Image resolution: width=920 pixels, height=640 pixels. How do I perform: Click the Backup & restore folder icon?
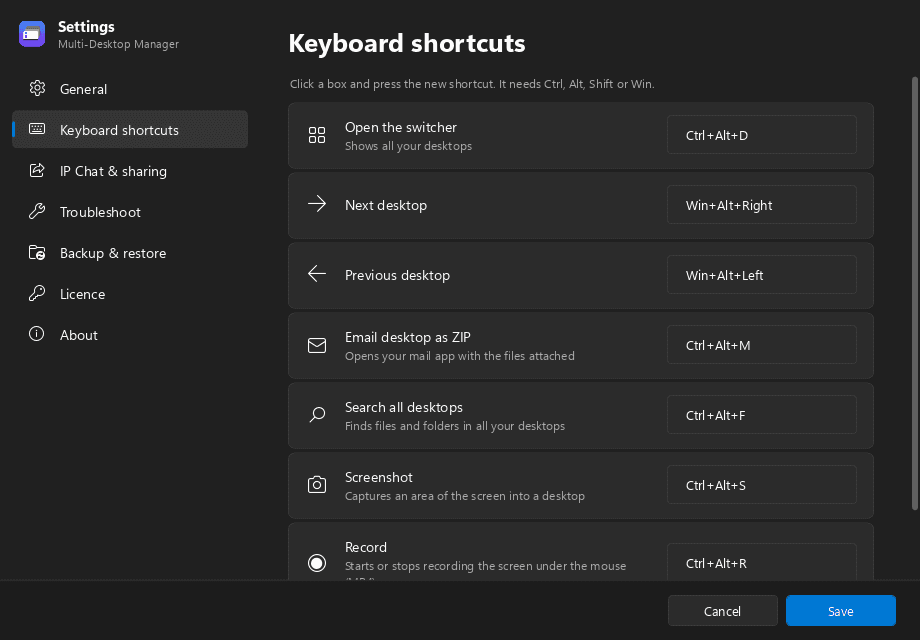tap(37, 252)
